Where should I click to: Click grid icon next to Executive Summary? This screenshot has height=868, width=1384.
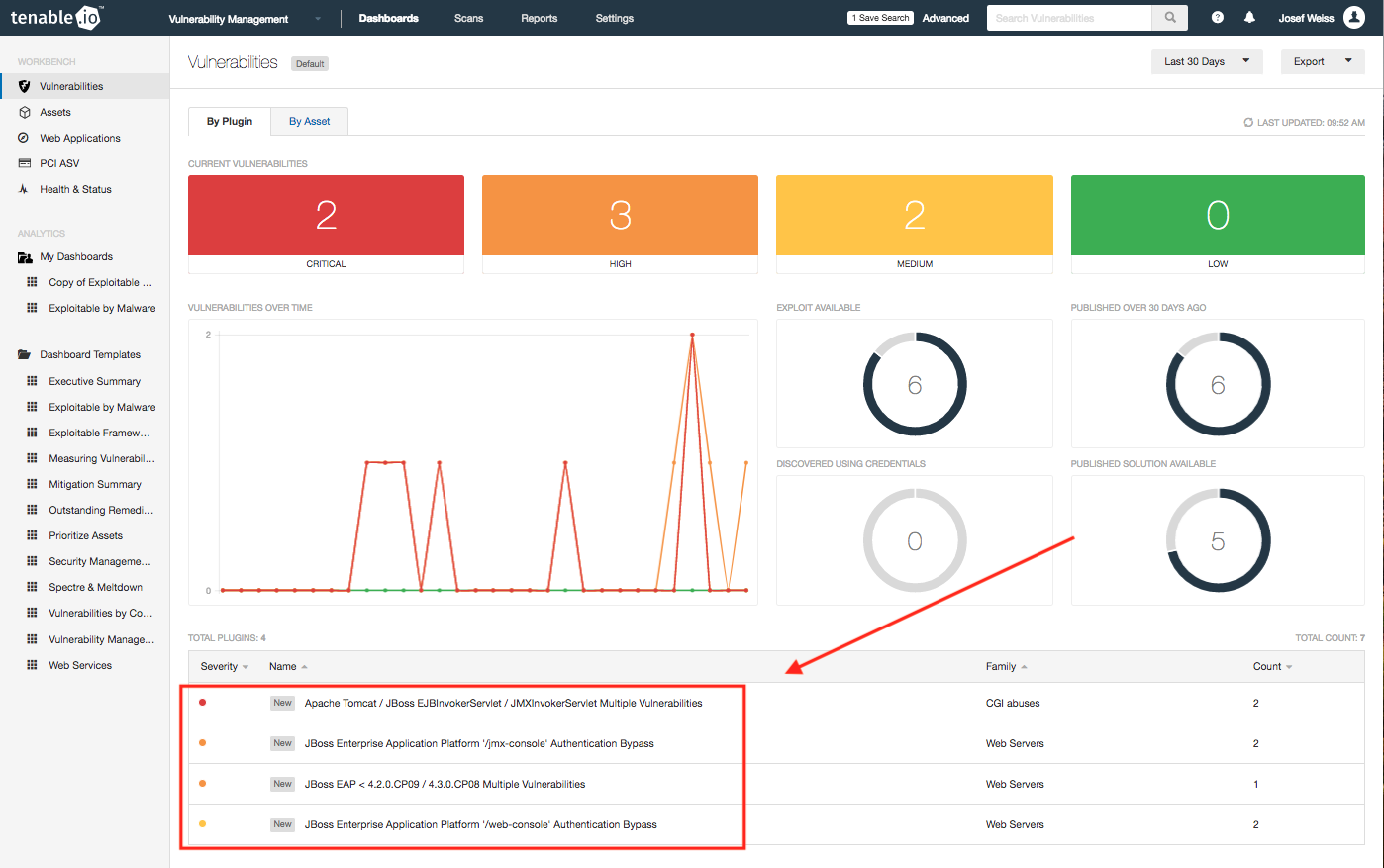click(x=32, y=381)
